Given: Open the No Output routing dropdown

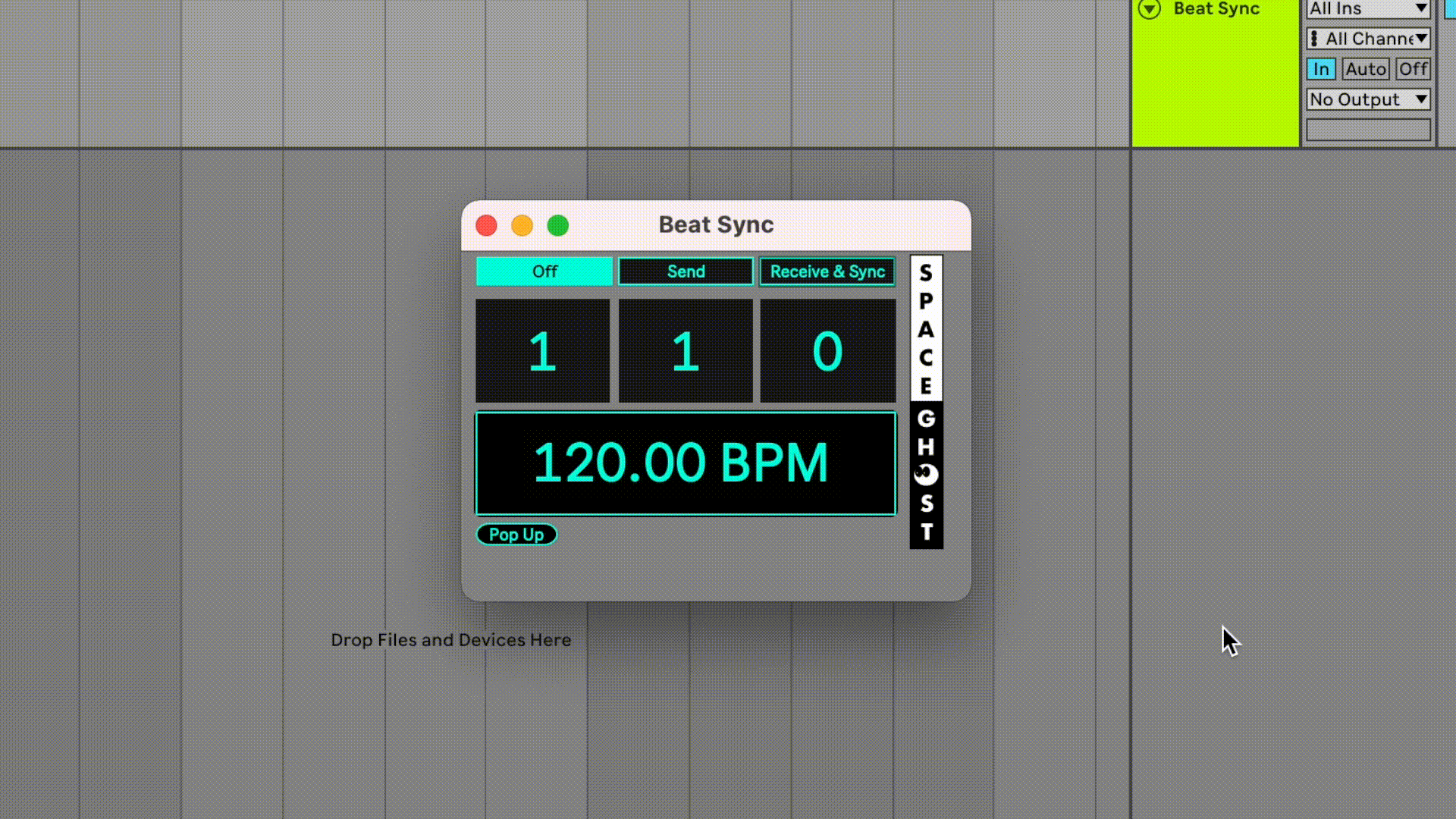Looking at the screenshot, I should [x=1368, y=99].
